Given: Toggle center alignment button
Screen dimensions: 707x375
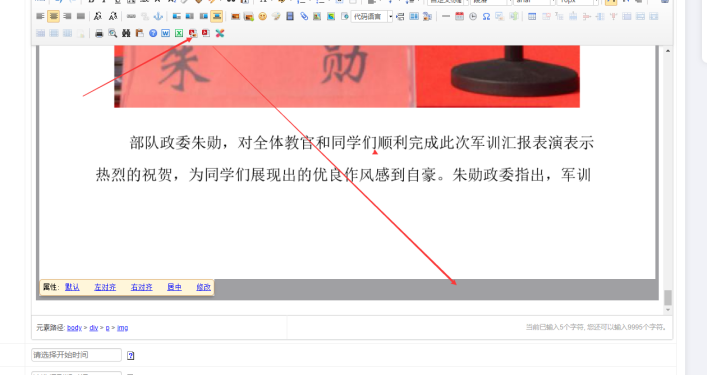Looking at the screenshot, I should tap(54, 17).
